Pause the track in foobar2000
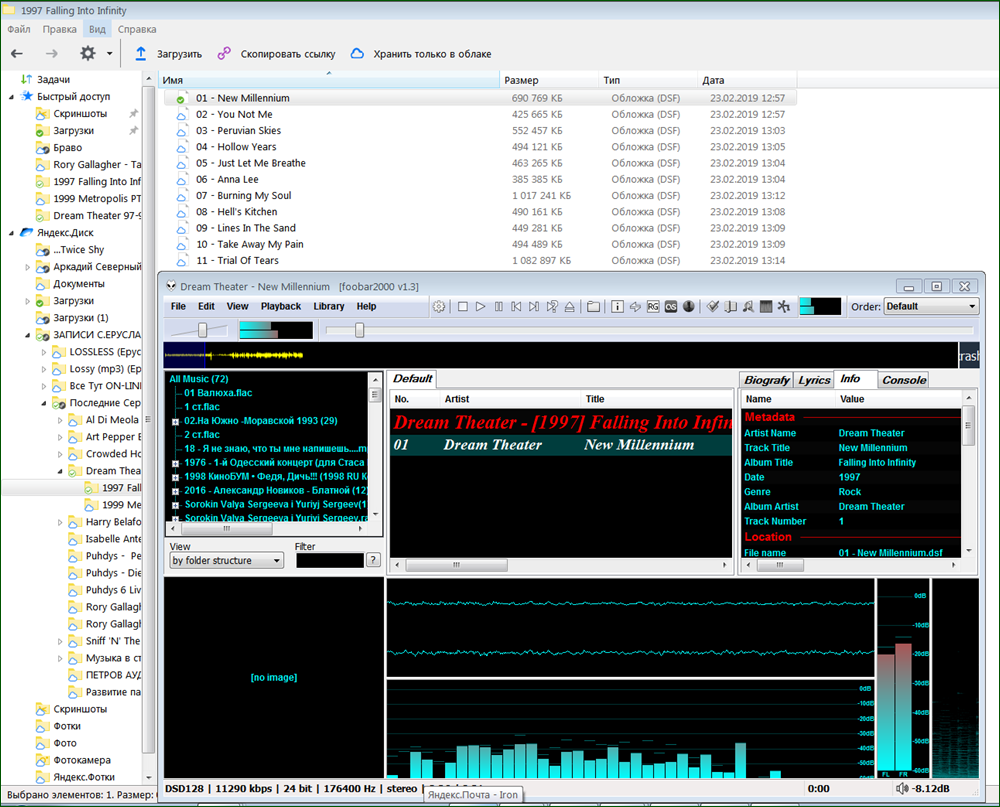This screenshot has width=1000, height=807. tap(499, 307)
